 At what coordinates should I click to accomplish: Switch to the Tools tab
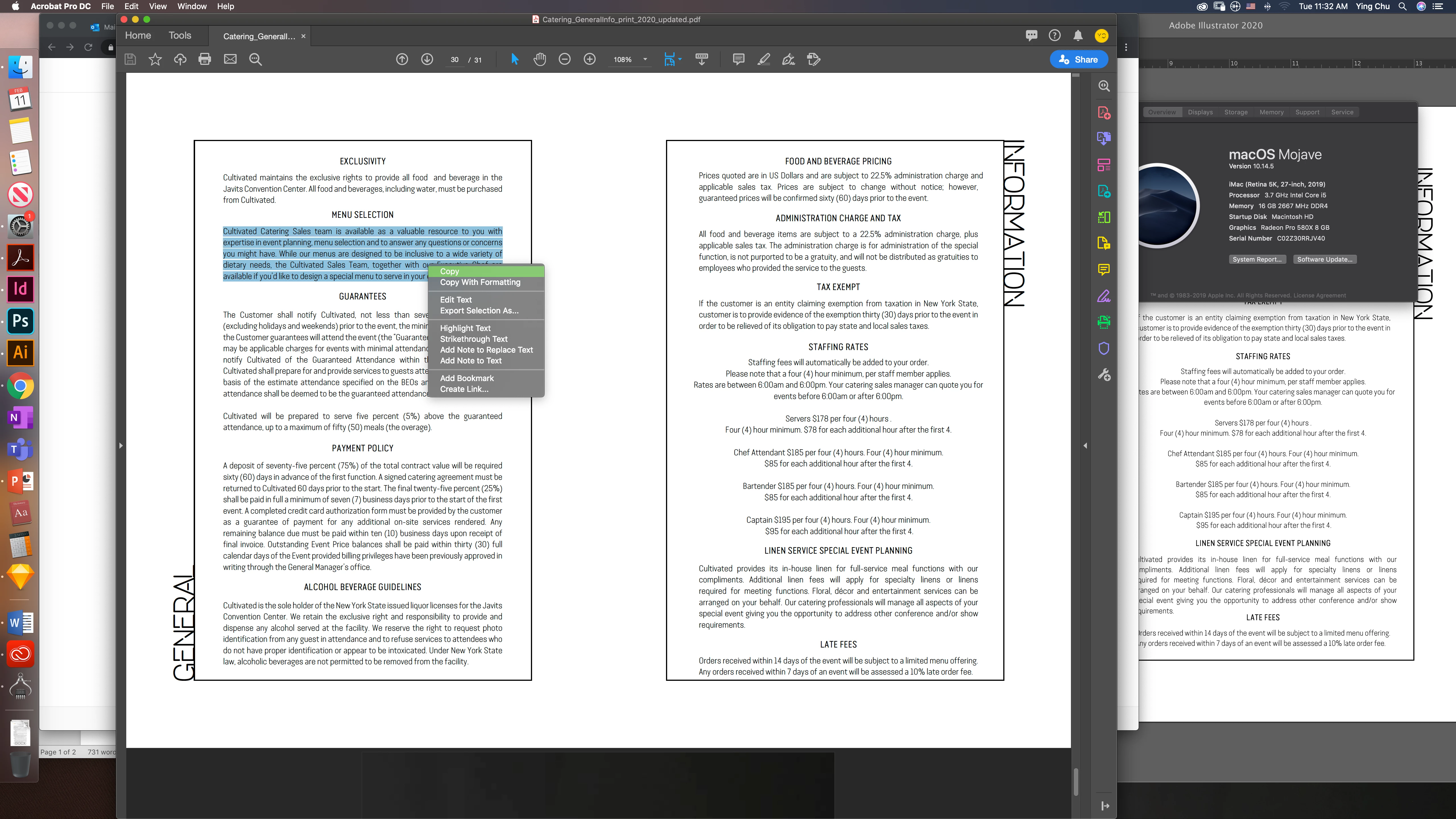180,36
